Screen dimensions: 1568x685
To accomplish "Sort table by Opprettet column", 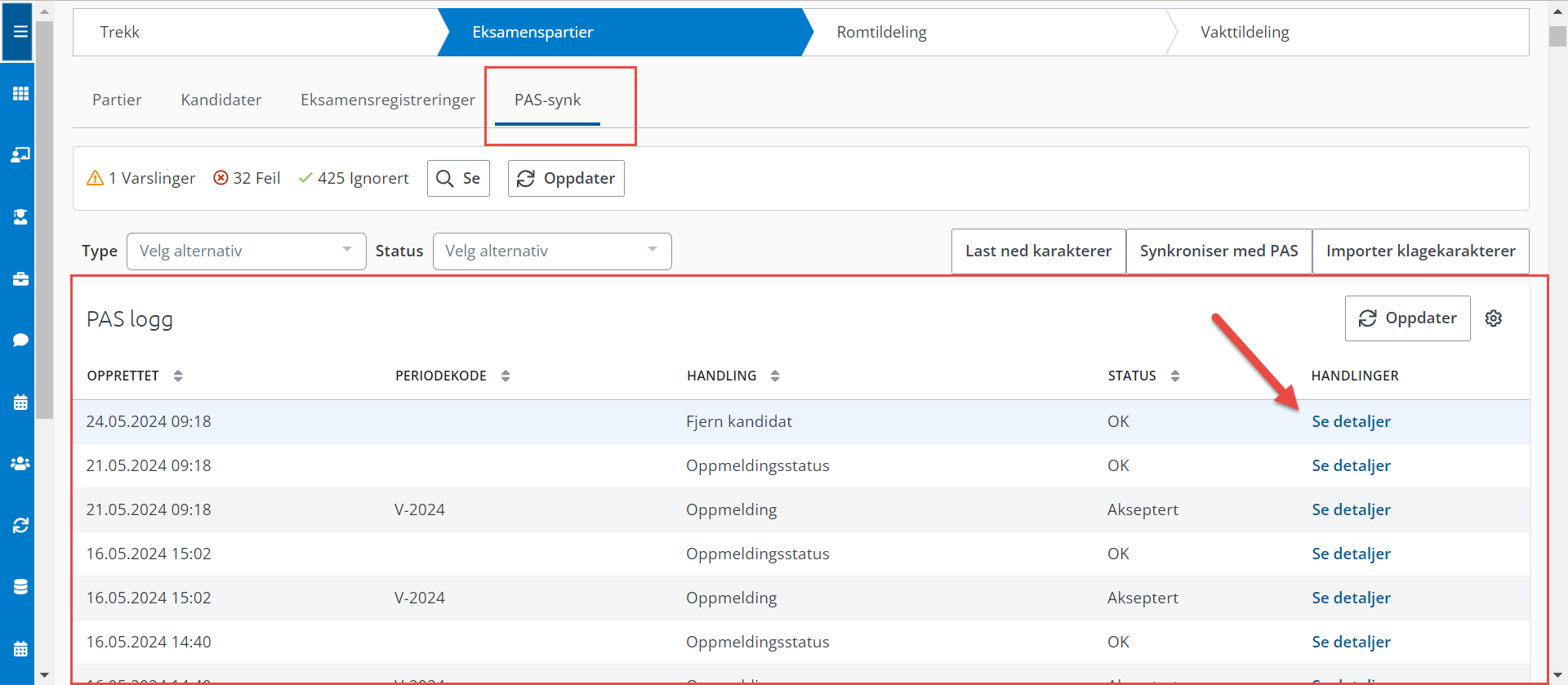I will (x=178, y=376).
